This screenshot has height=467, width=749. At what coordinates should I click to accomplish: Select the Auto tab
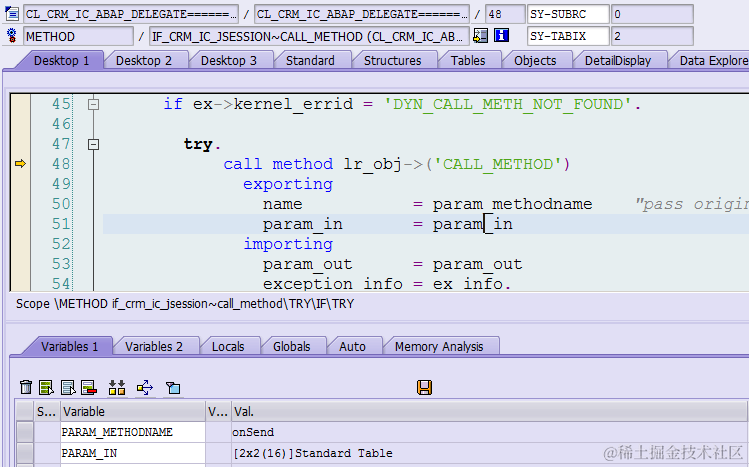coord(352,347)
